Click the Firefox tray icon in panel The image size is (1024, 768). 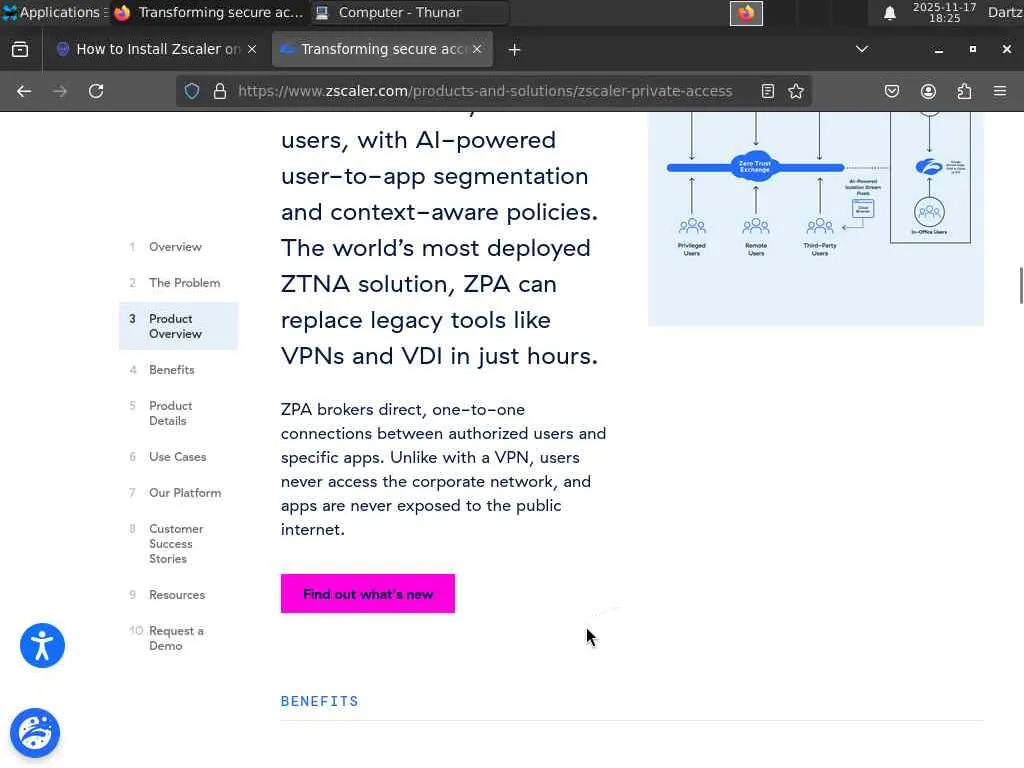point(746,13)
